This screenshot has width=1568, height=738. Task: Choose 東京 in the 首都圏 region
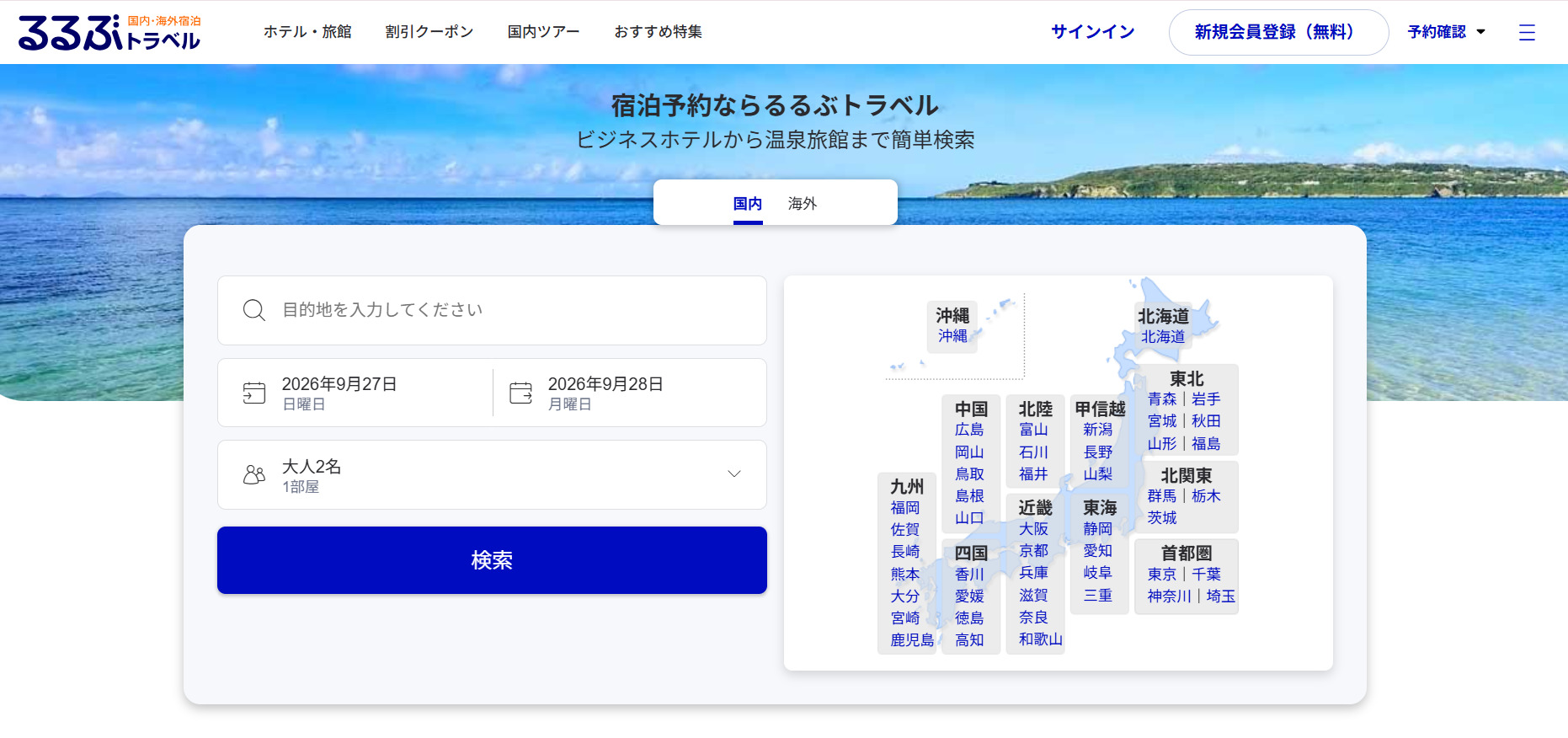(x=1162, y=575)
